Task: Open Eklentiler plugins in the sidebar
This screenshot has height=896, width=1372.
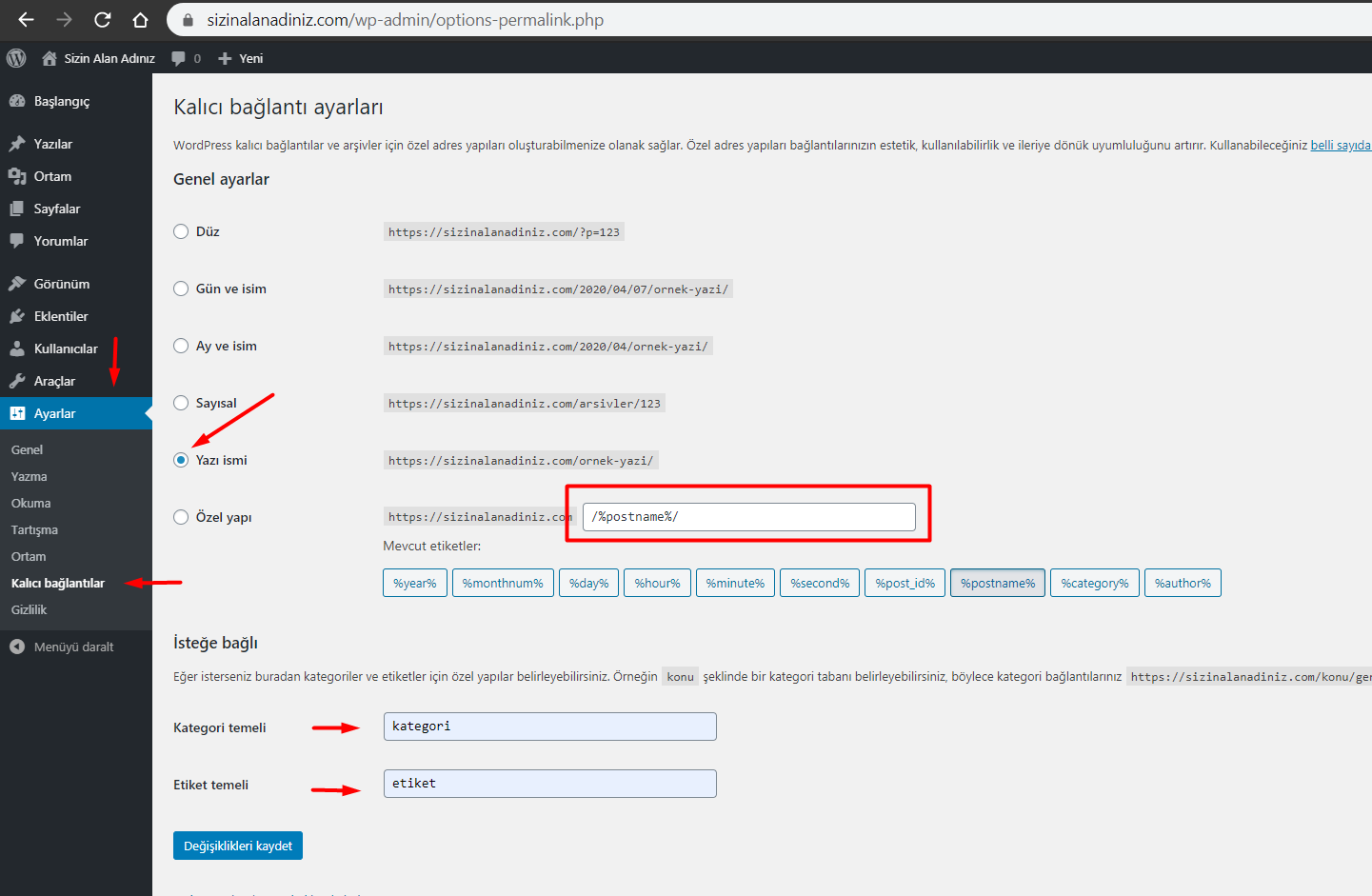Action: (x=61, y=316)
